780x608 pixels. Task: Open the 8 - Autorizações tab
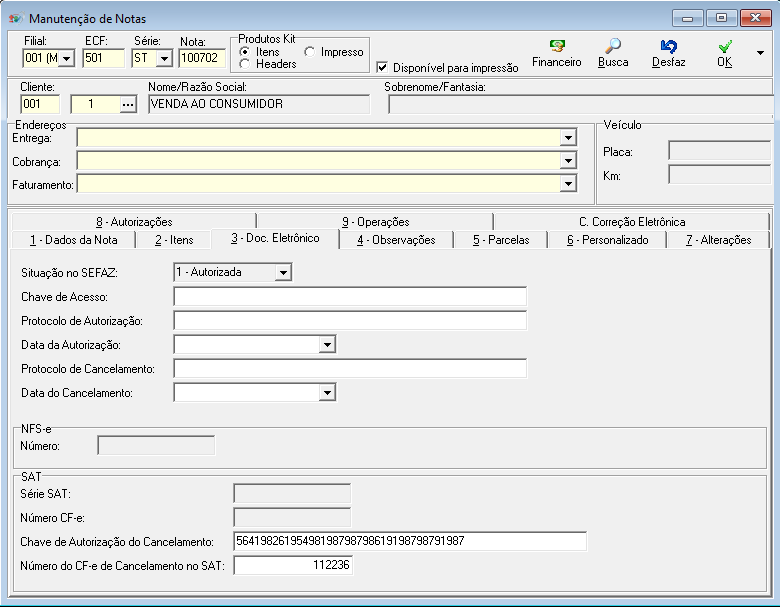click(134, 222)
